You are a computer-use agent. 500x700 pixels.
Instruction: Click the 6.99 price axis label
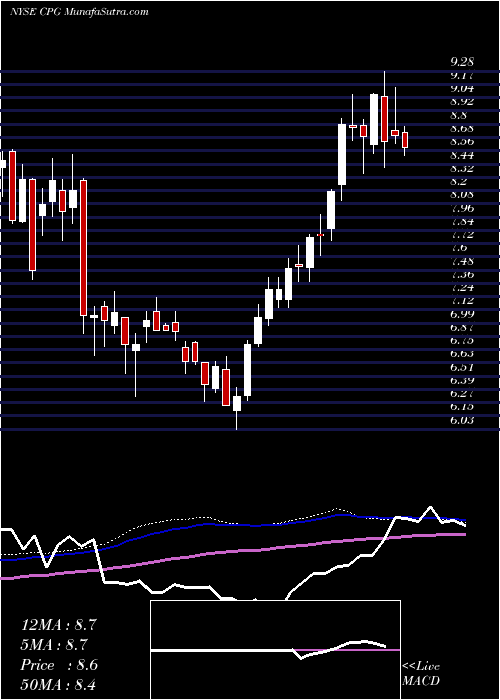click(x=462, y=314)
